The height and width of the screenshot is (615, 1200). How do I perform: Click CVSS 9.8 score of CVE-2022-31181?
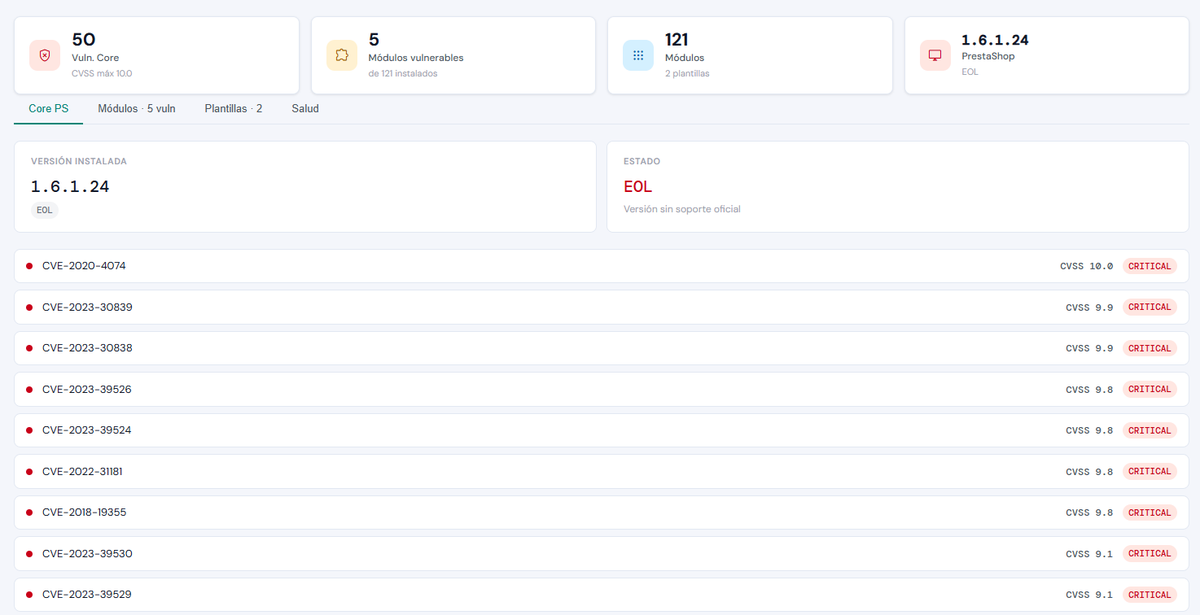coord(1089,471)
